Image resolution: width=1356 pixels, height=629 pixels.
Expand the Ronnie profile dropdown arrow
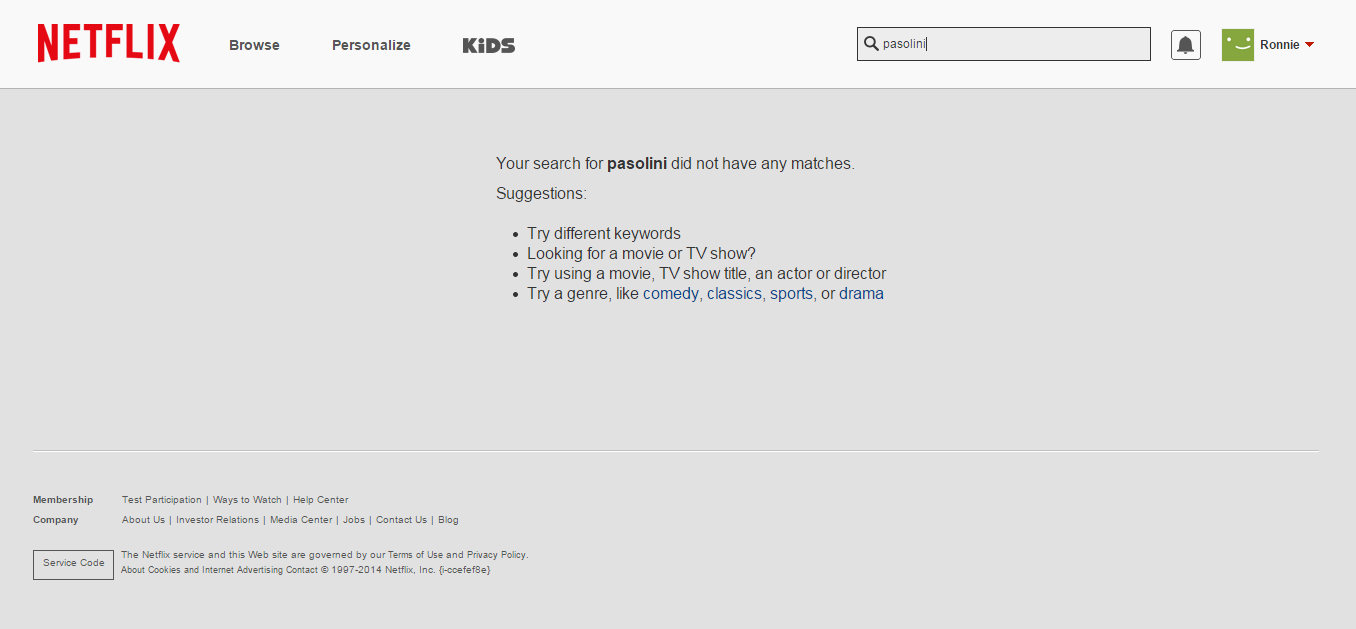pyautogui.click(x=1309, y=45)
